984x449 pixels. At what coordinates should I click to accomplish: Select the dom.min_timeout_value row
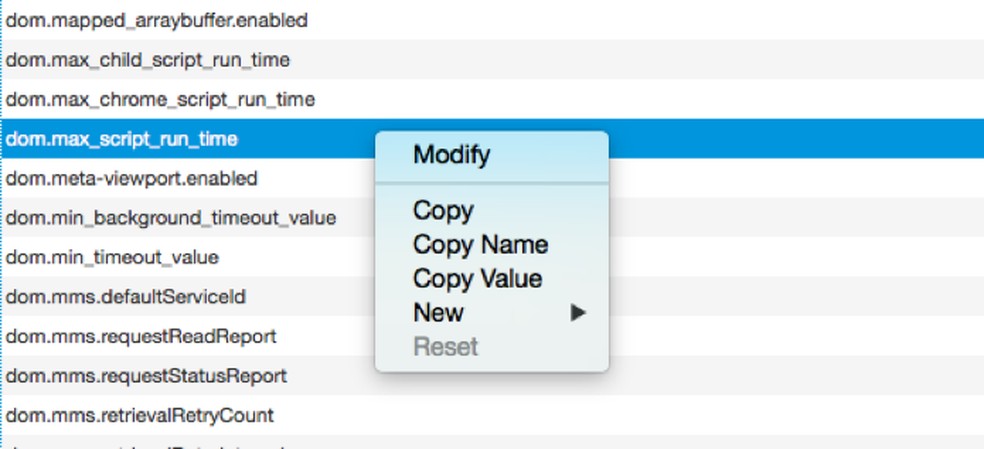[112, 257]
